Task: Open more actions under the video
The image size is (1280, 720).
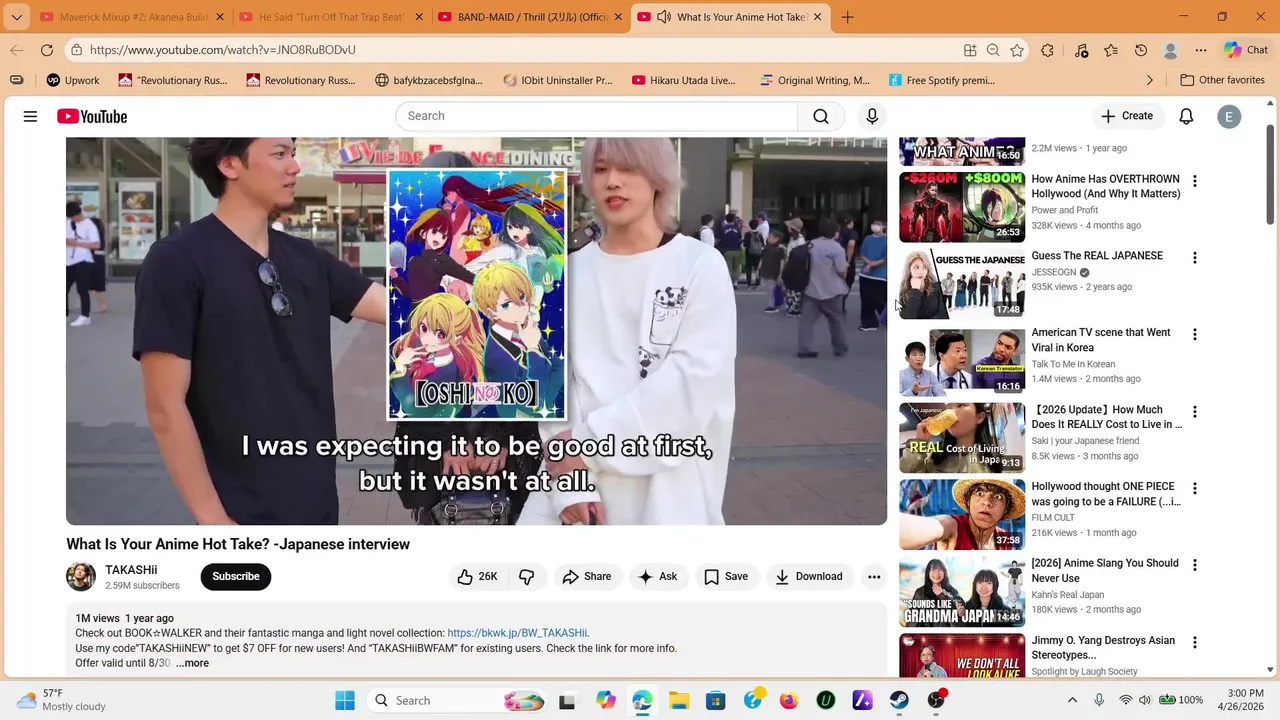Action: point(874,576)
